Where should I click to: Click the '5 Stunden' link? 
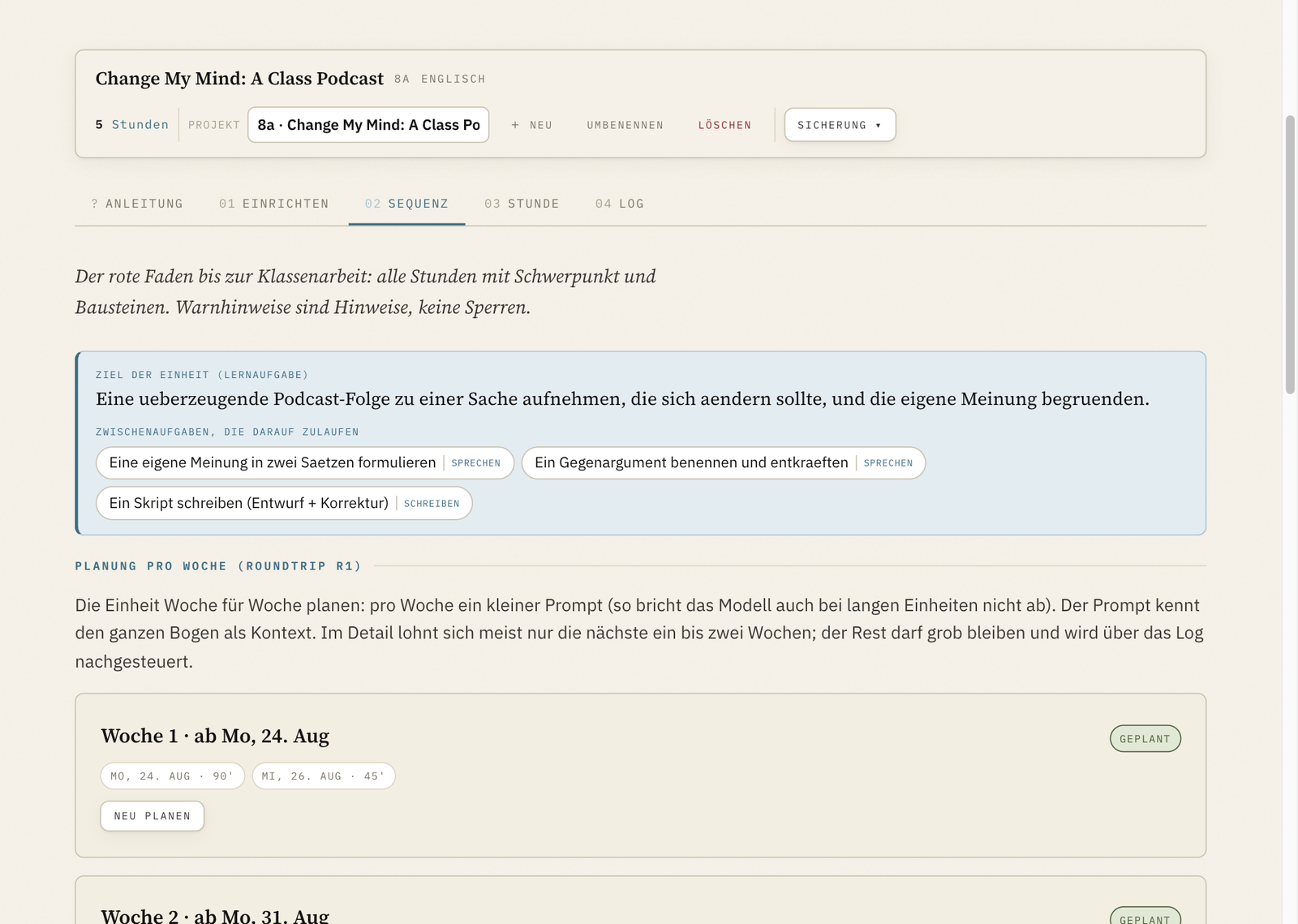tap(132, 125)
